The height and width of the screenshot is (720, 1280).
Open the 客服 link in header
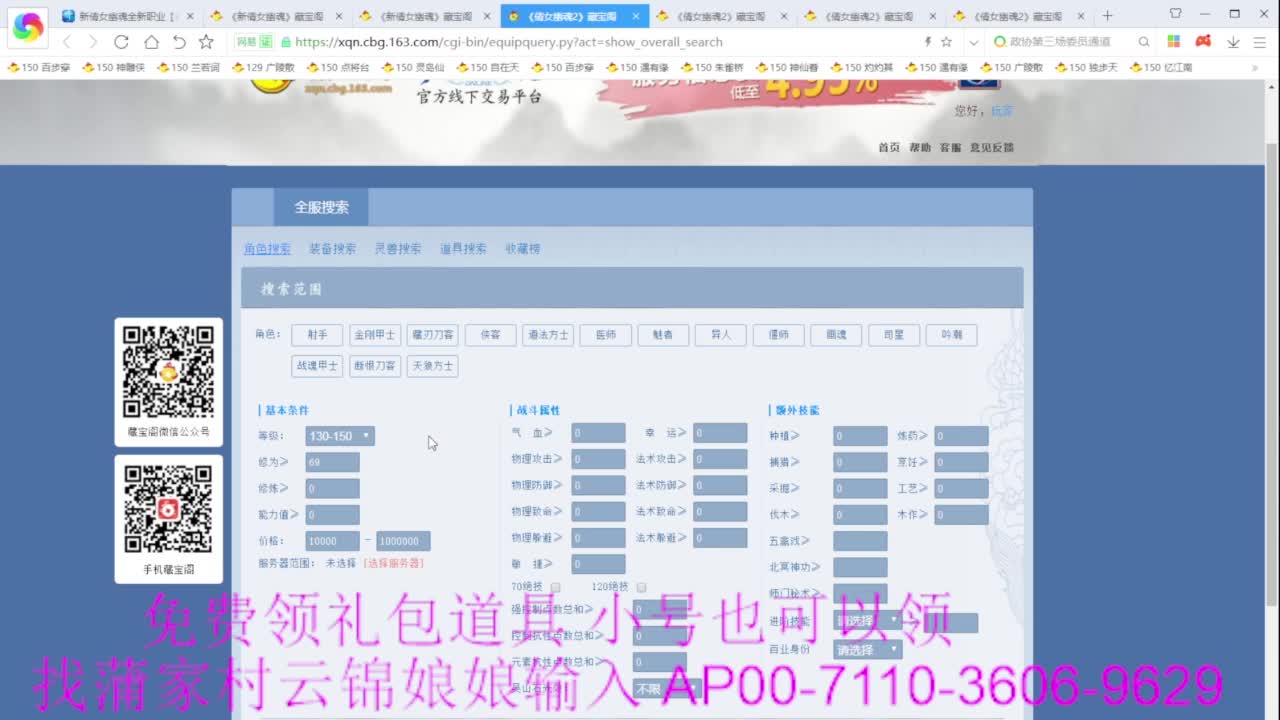pos(950,147)
